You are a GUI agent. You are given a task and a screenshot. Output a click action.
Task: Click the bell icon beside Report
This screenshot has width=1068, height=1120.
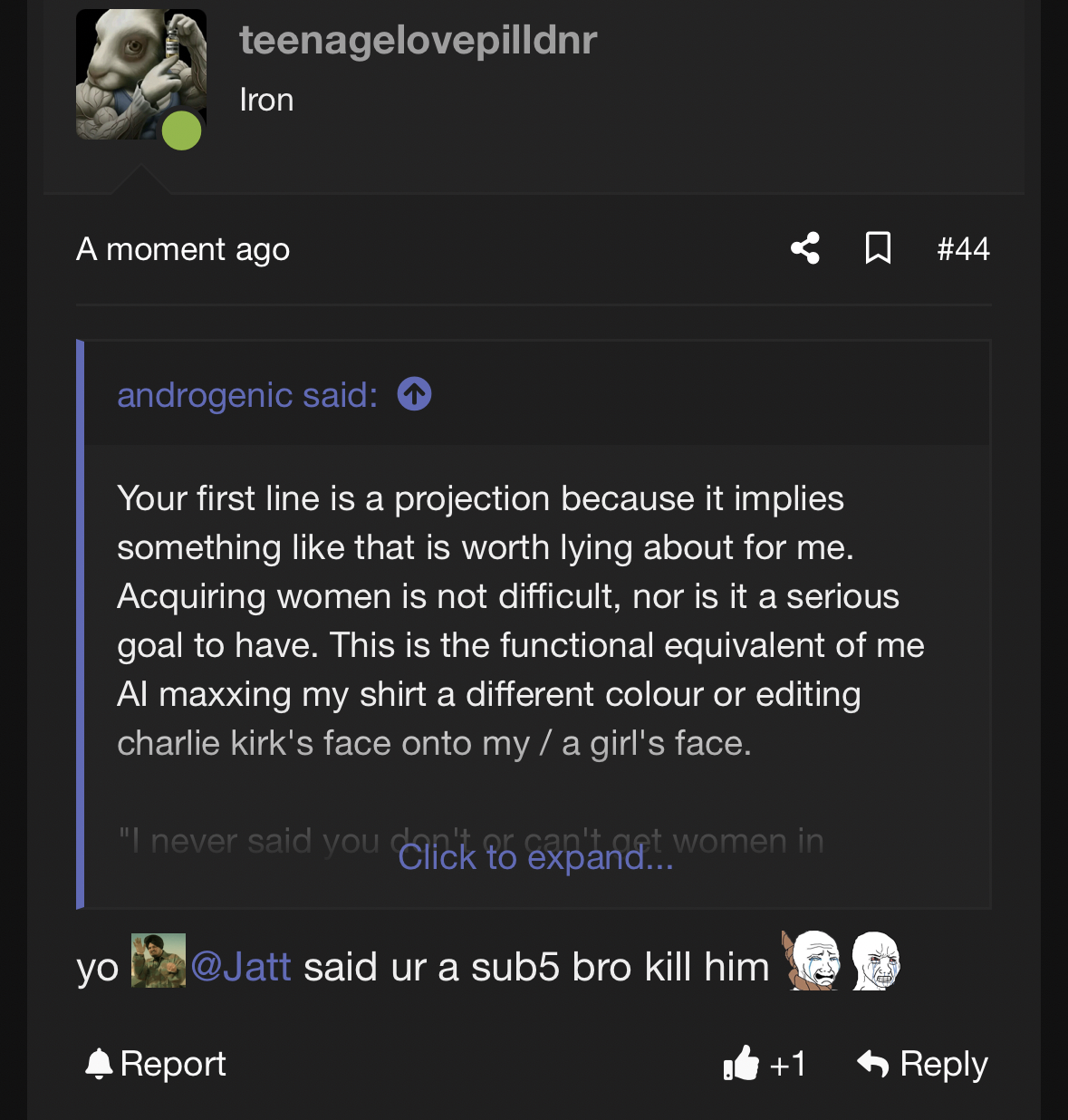tap(101, 1063)
